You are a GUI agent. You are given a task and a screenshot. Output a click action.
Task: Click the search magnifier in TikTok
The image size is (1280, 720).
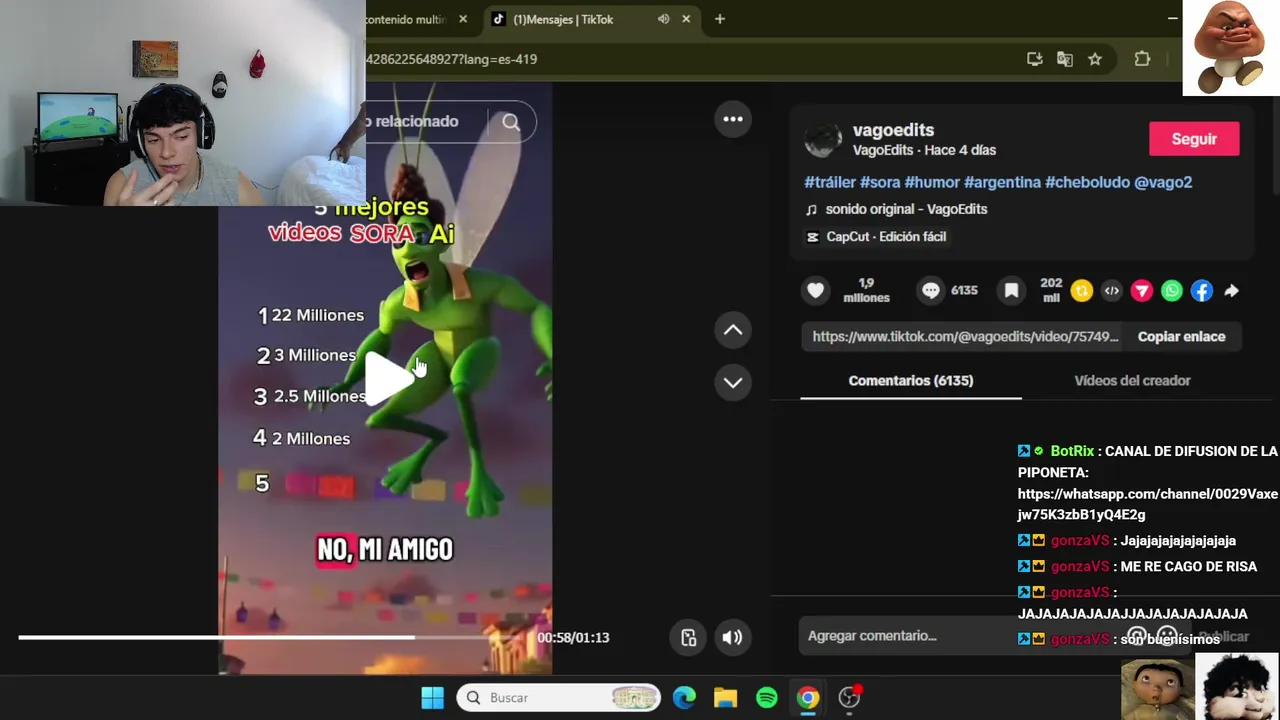click(511, 122)
